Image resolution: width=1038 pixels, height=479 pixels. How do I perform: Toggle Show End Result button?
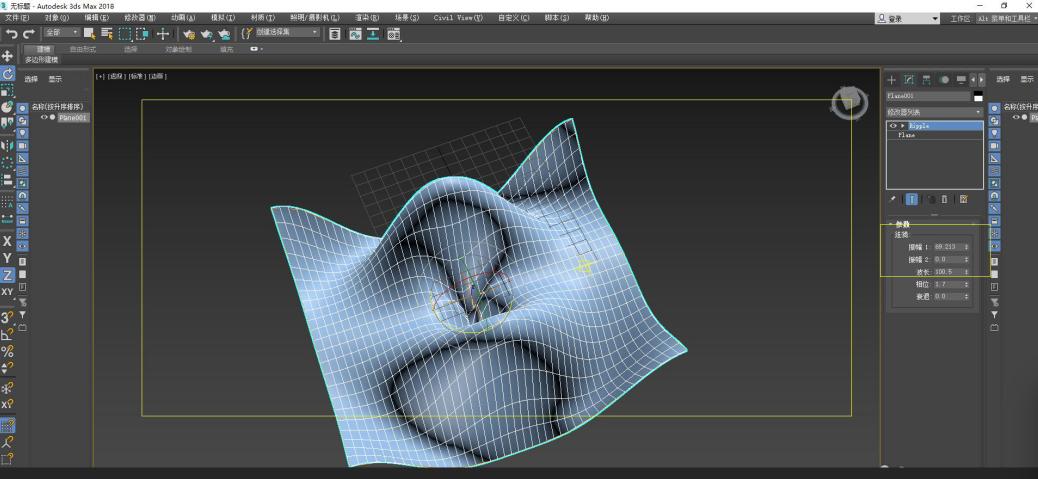click(912, 199)
